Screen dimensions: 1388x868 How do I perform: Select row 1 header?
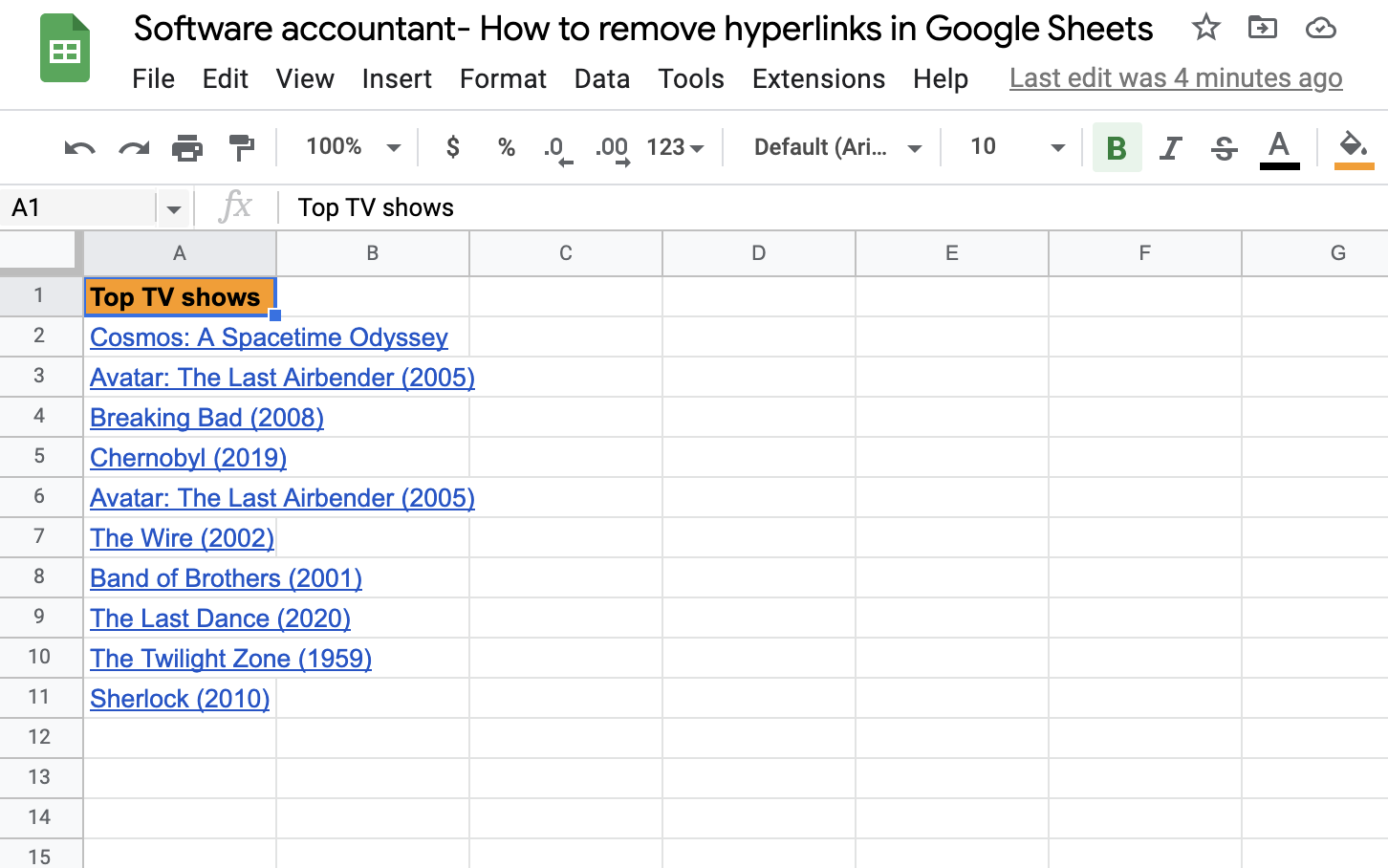pos(40,295)
